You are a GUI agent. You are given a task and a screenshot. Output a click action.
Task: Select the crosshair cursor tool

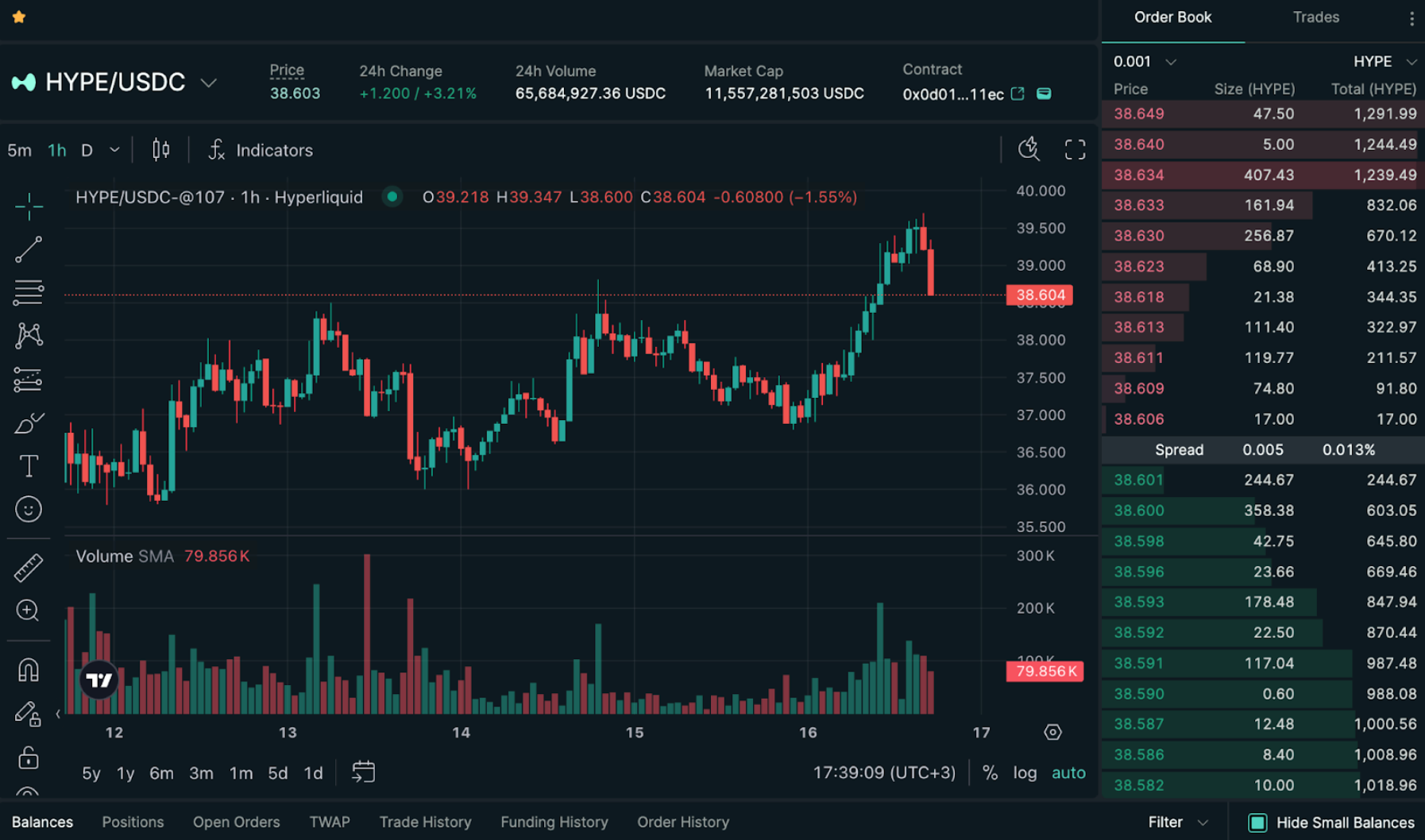[x=28, y=206]
